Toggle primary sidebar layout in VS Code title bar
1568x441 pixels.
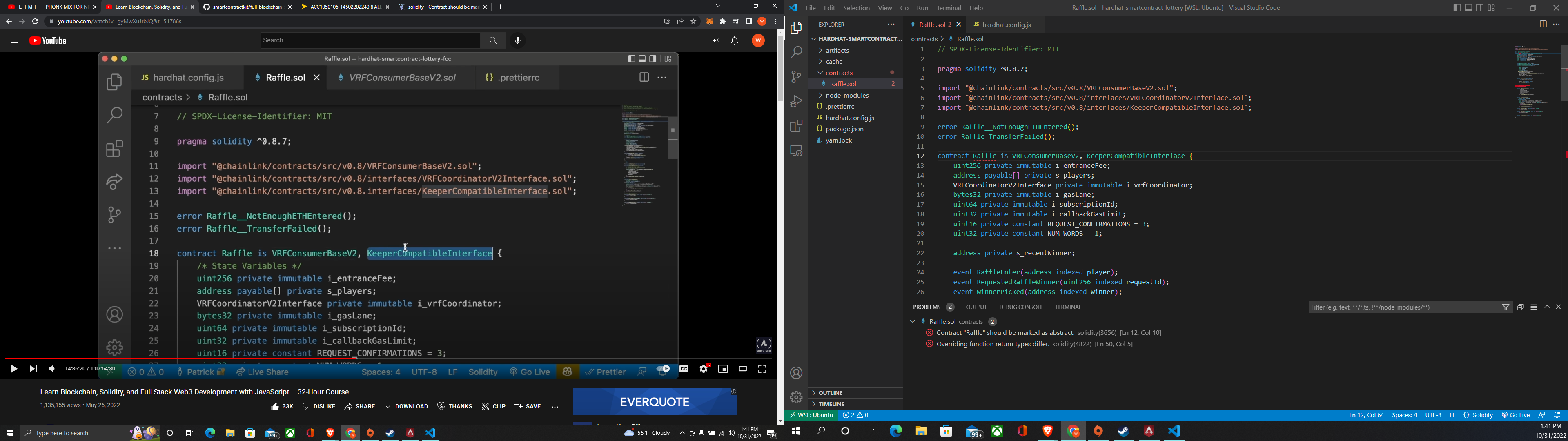[1457, 8]
